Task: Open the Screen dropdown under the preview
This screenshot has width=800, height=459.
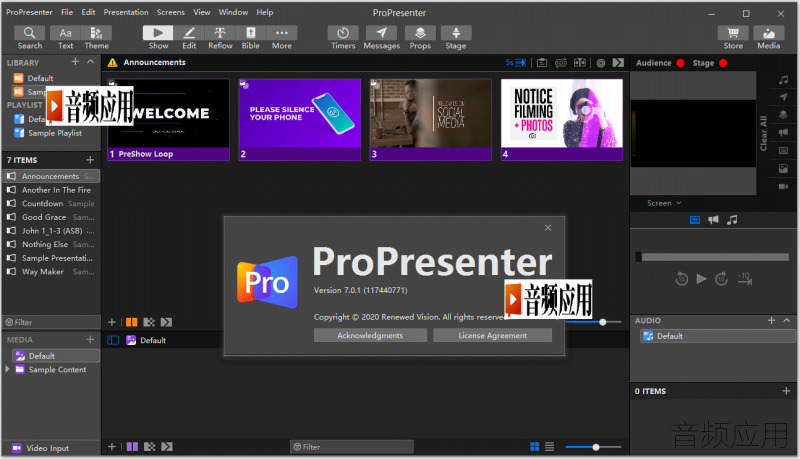Action: coord(664,203)
